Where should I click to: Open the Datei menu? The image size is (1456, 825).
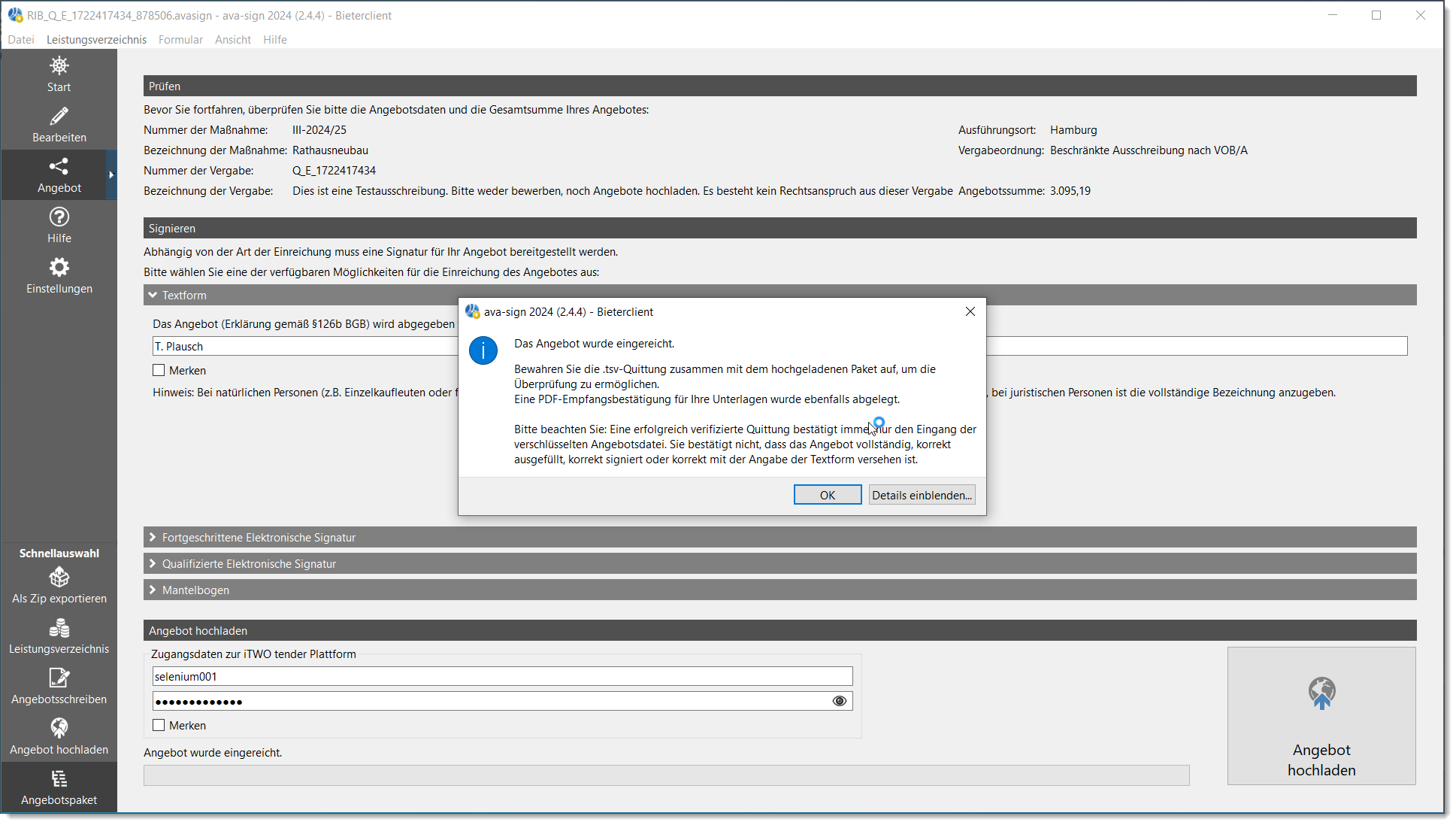tap(21, 39)
